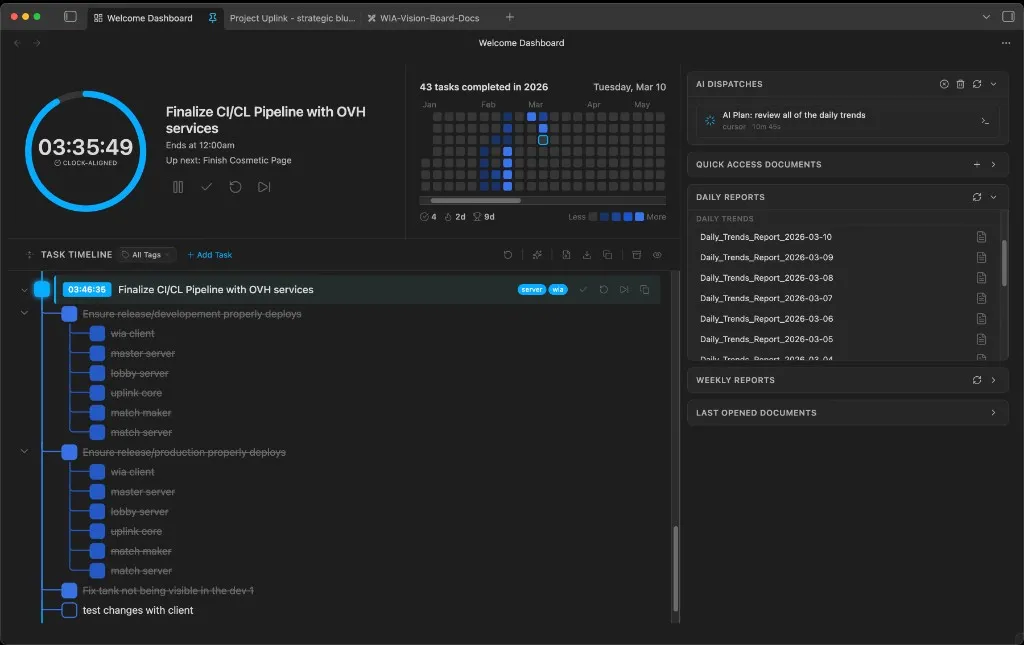
Task: Open the tab list dropdown in title bar
Action: (986, 17)
